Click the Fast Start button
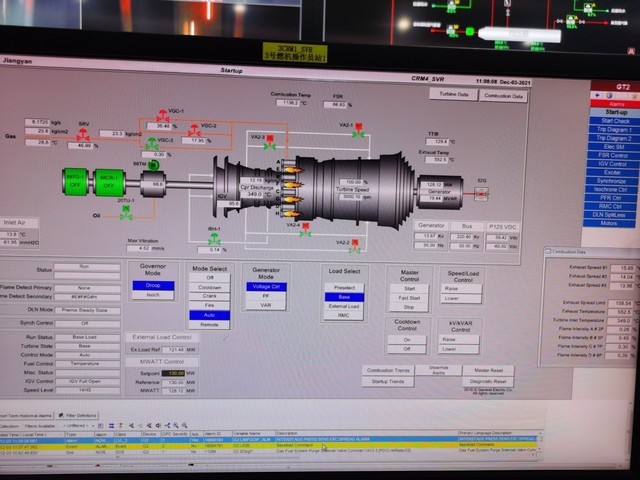 pos(409,298)
